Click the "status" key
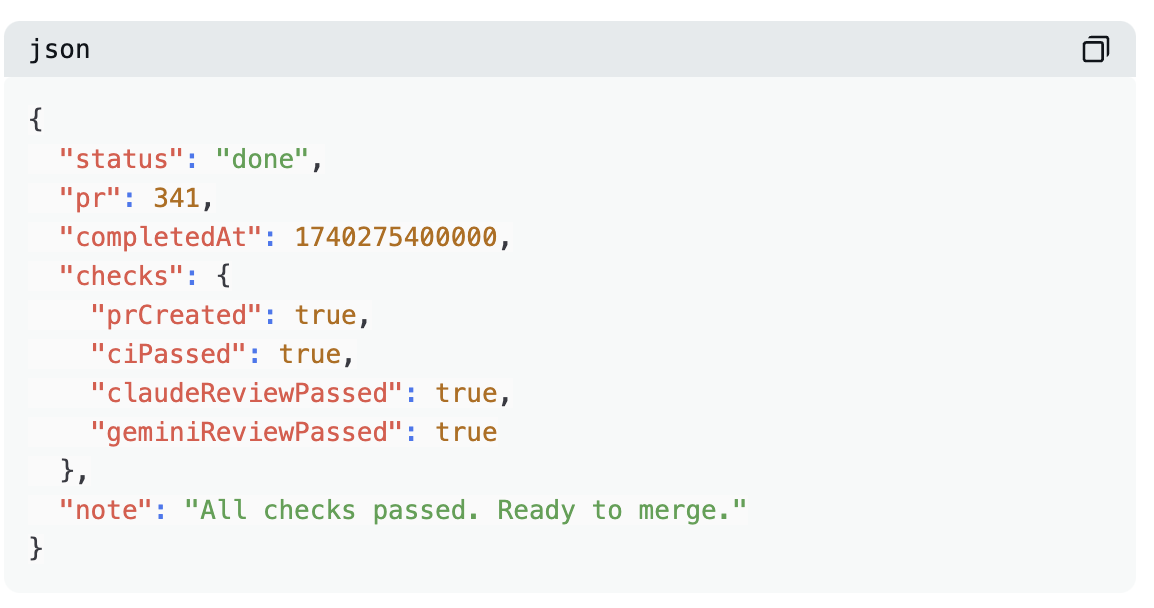 point(122,159)
